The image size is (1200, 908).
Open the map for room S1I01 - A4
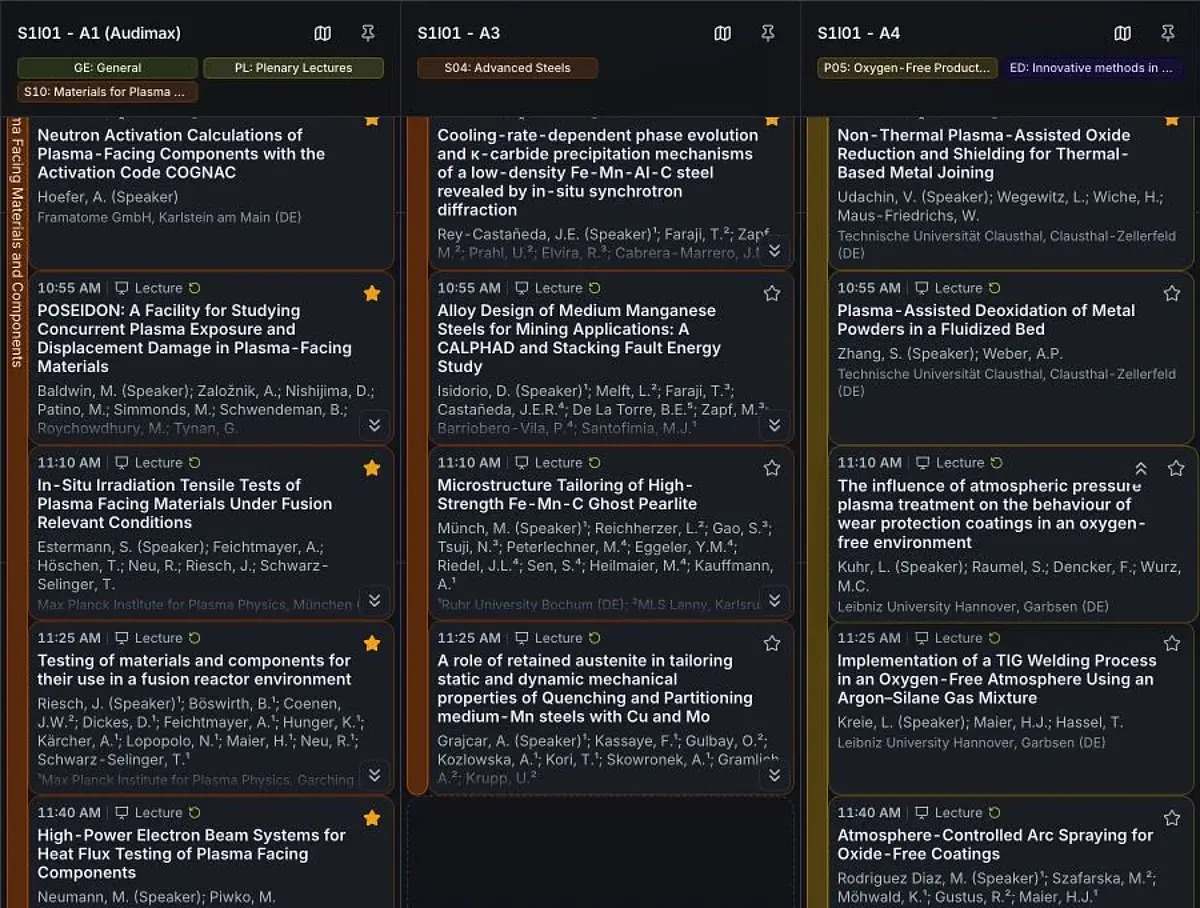(x=1123, y=33)
